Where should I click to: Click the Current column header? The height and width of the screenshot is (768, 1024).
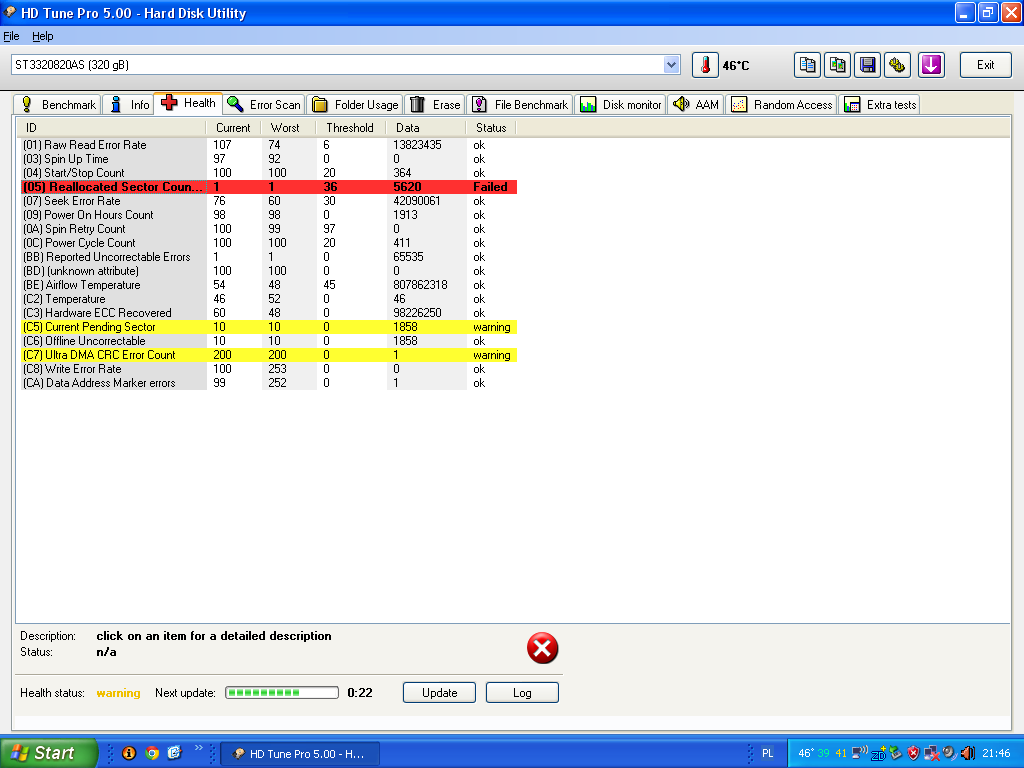point(233,127)
